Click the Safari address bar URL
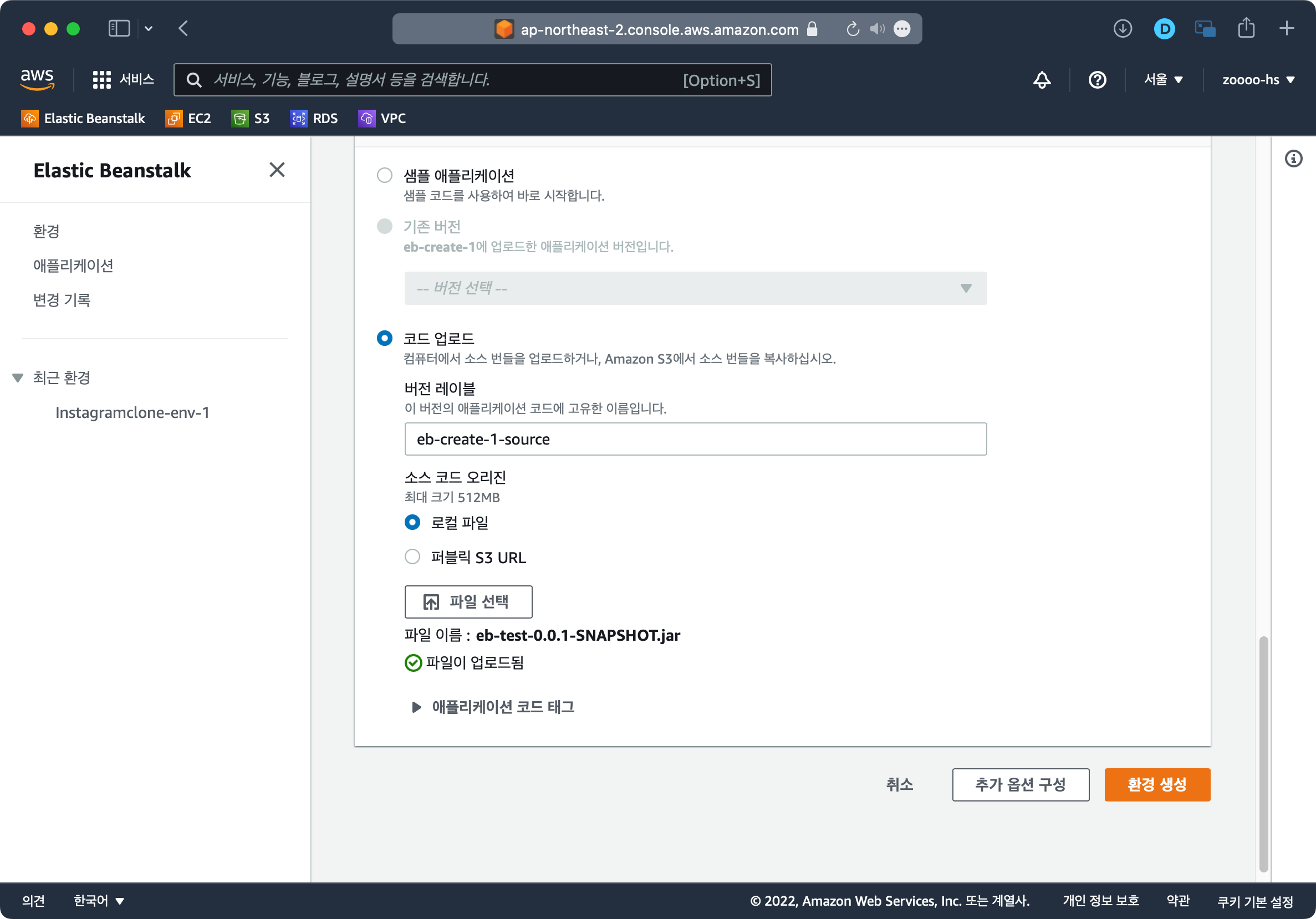 (x=659, y=29)
